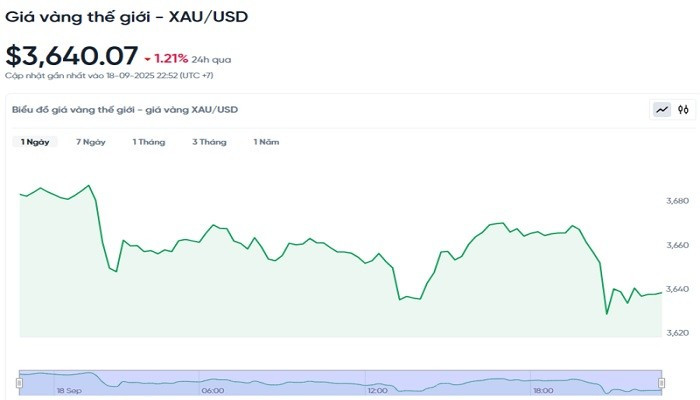Viewport: 700px width, 400px height.
Task: Select the 7 Ngày time range tab
Action: click(x=91, y=142)
